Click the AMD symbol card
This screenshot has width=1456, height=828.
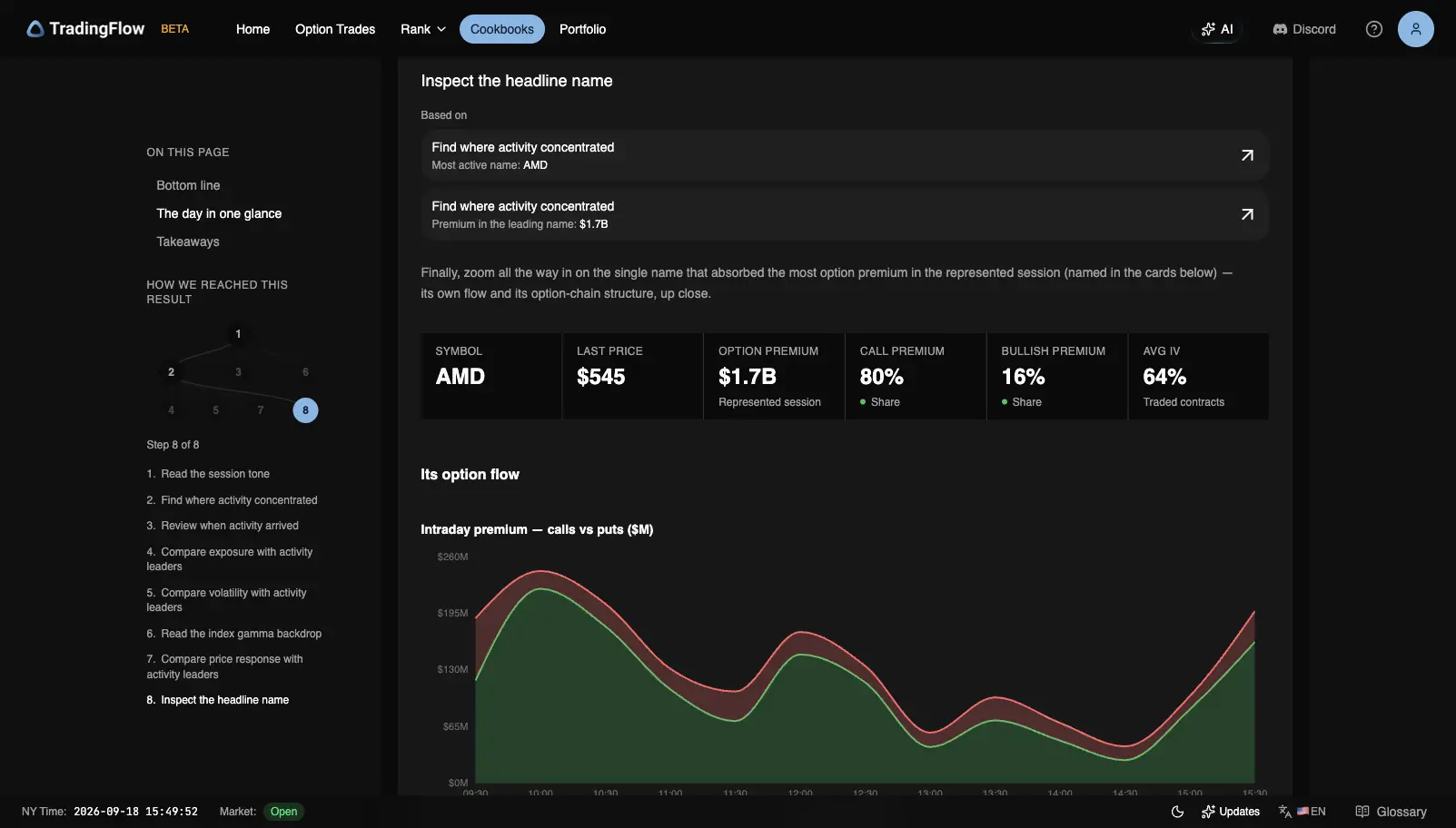tap(491, 377)
